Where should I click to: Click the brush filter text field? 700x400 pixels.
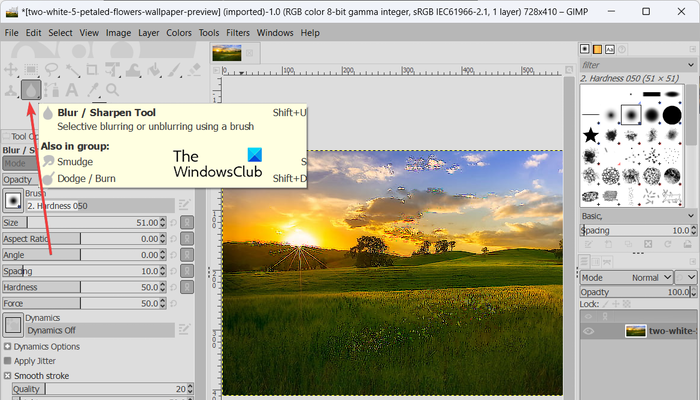coord(630,65)
